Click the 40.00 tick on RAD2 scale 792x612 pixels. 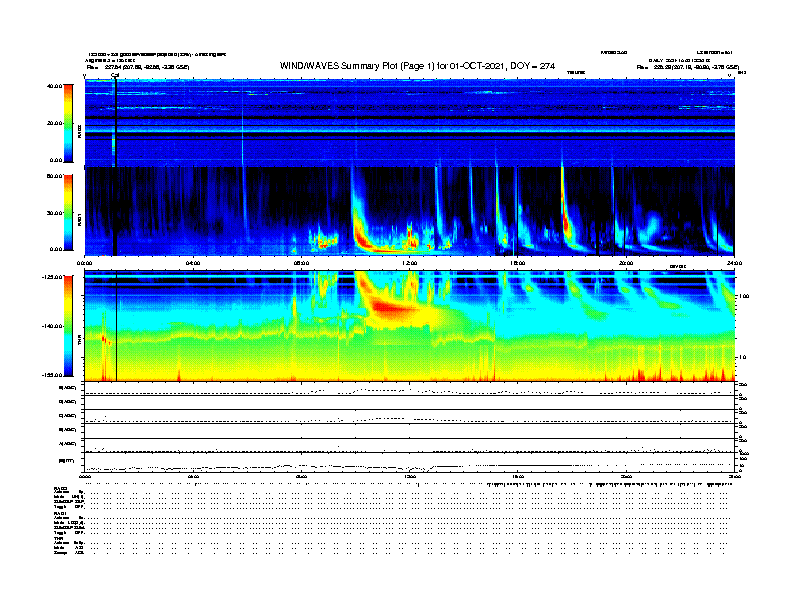pos(54,86)
